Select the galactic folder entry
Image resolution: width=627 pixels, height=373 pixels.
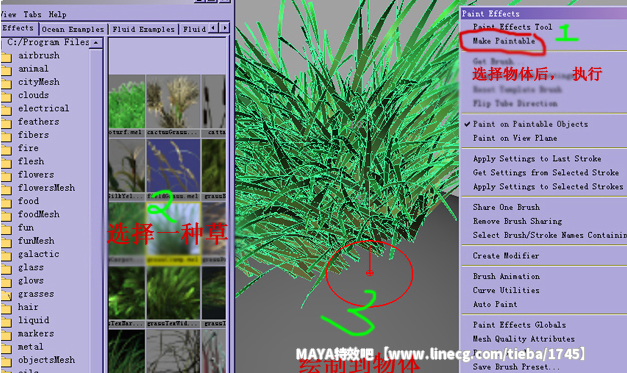38,254
